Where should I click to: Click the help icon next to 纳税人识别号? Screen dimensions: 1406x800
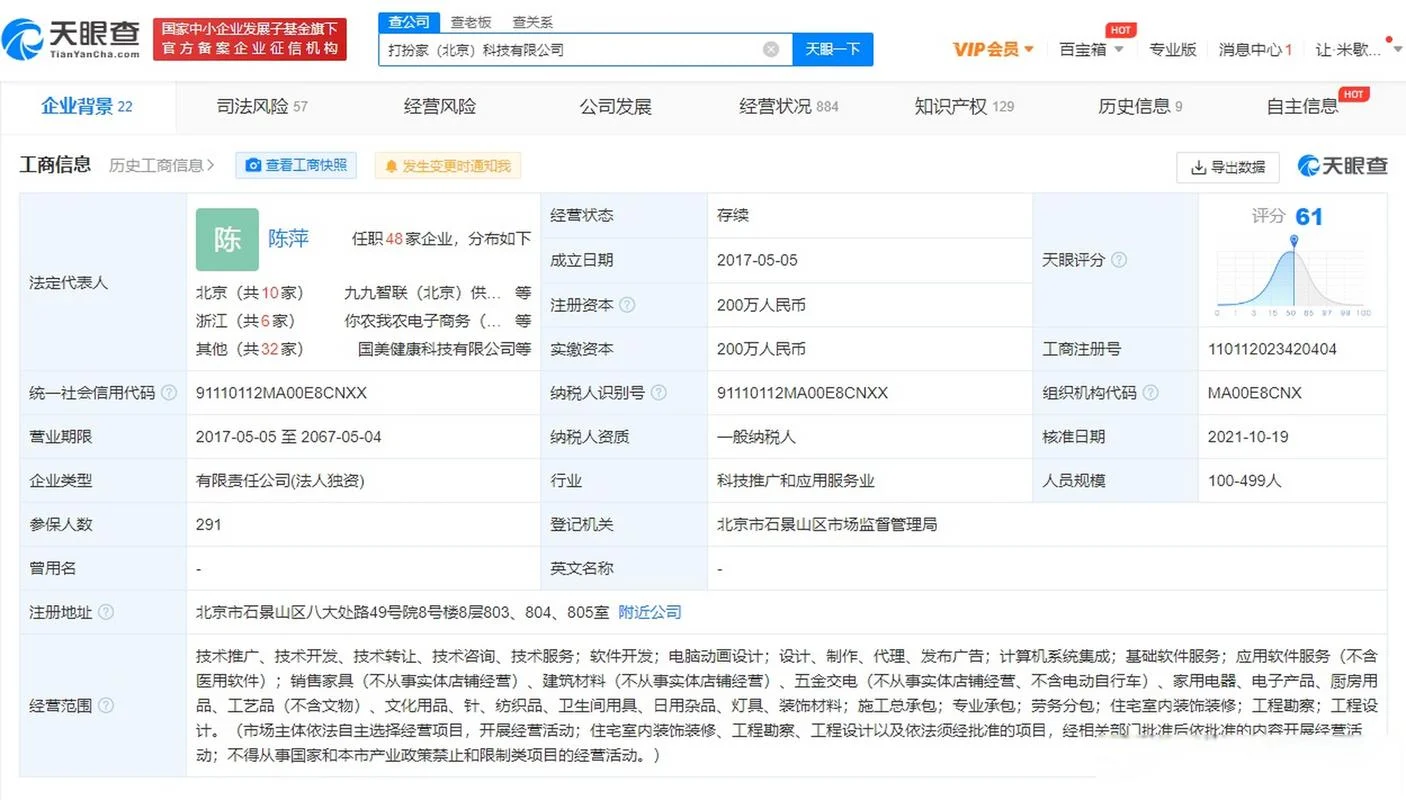658,393
